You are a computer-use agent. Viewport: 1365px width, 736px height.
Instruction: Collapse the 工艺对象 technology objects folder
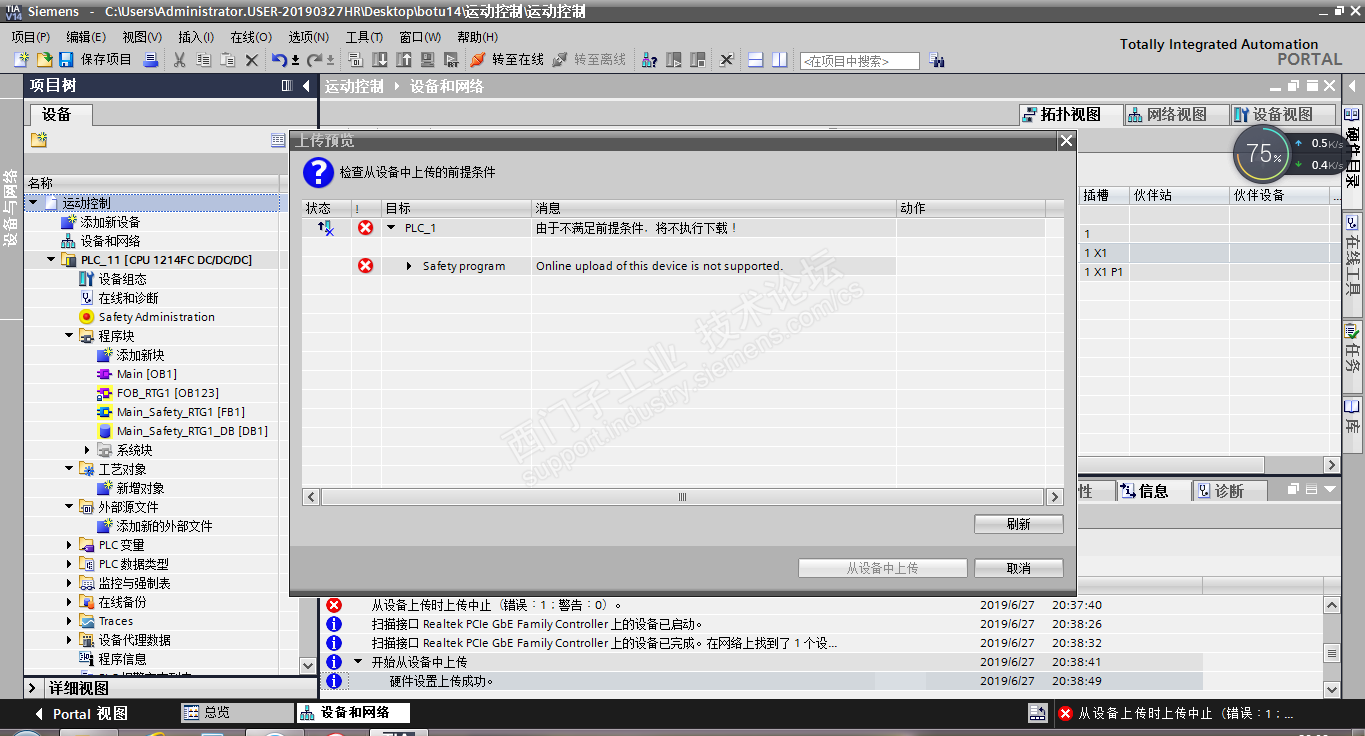69,469
